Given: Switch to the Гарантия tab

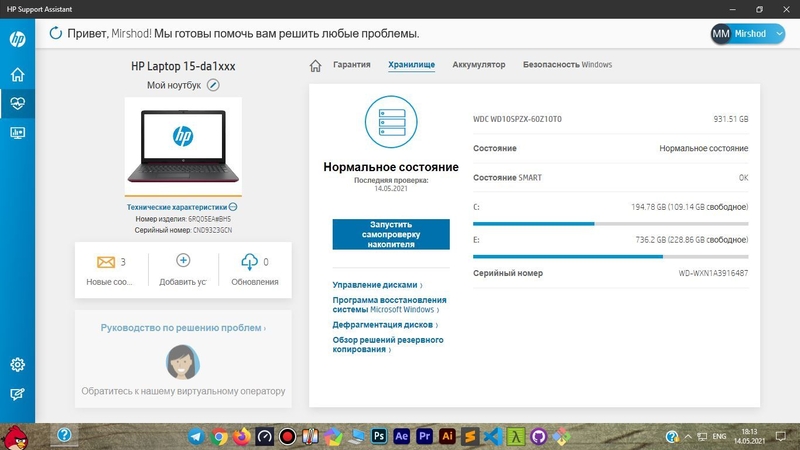Looking at the screenshot, I should pyautogui.click(x=352, y=65).
